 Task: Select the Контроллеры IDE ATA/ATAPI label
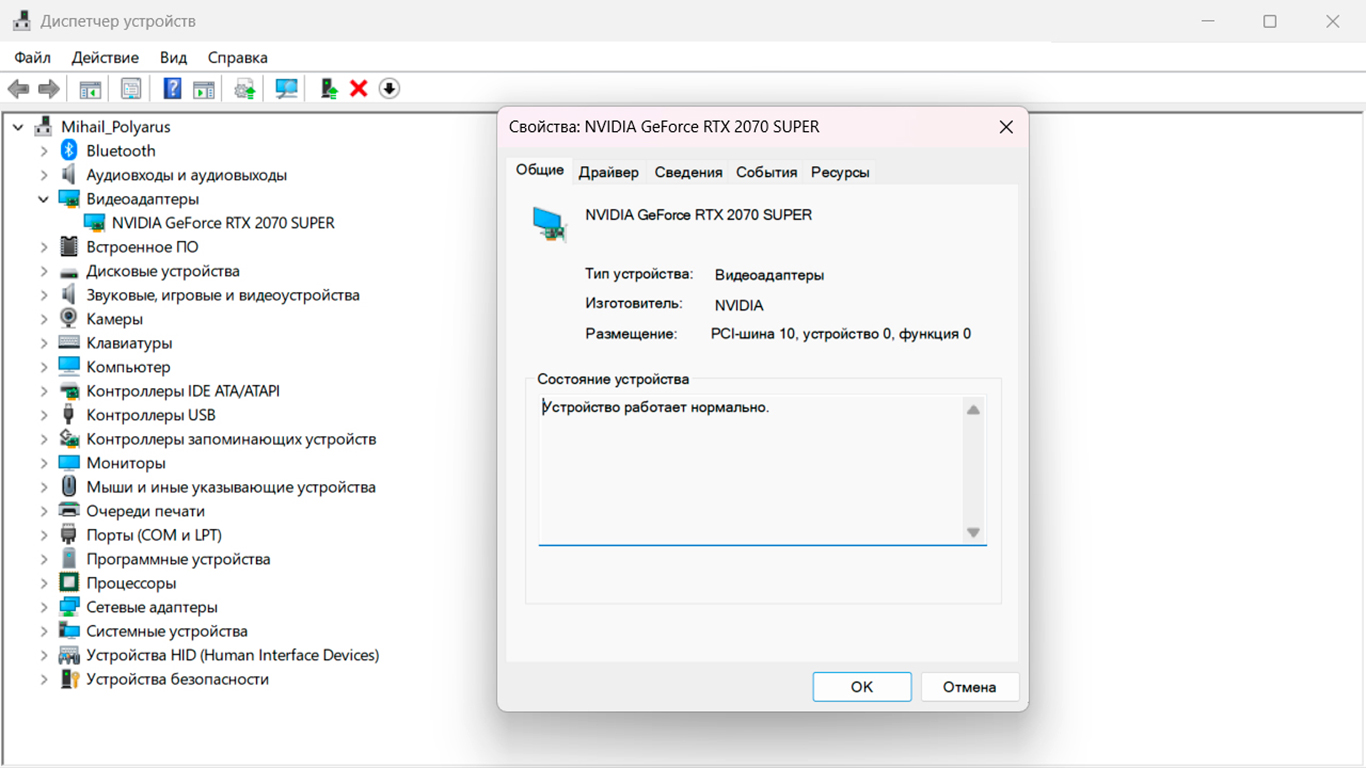pyautogui.click(x=183, y=391)
